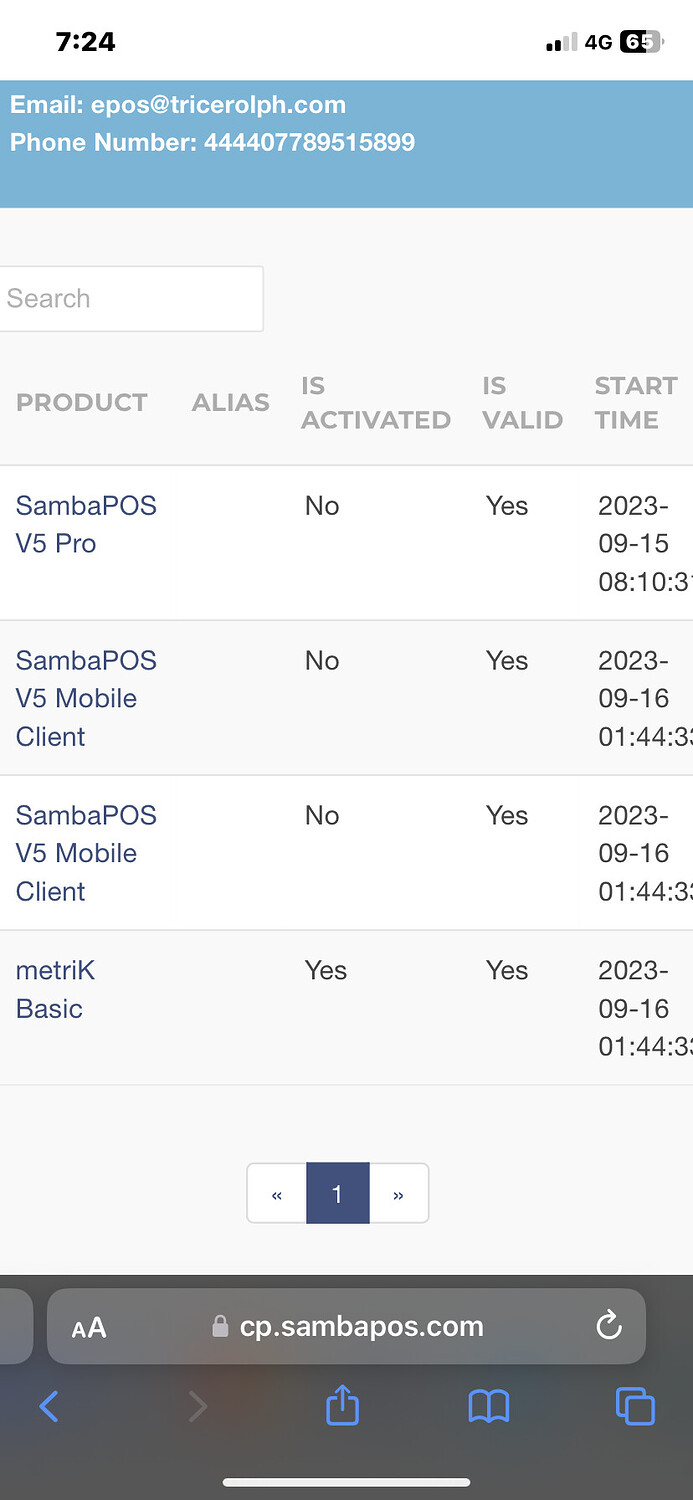The width and height of the screenshot is (693, 1500).
Task: Sort by IS VALID column header
Action: [x=523, y=403]
